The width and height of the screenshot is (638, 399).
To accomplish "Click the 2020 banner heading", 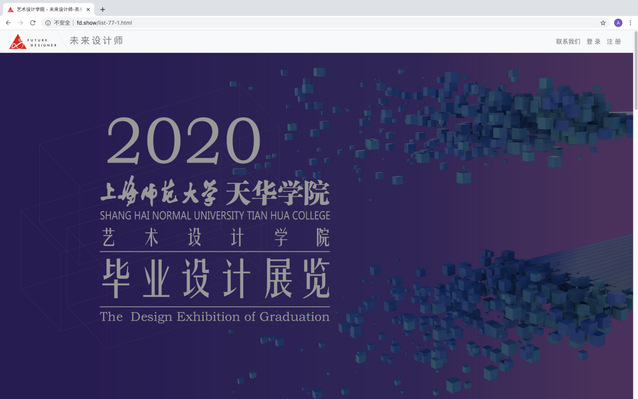I will pos(183,141).
